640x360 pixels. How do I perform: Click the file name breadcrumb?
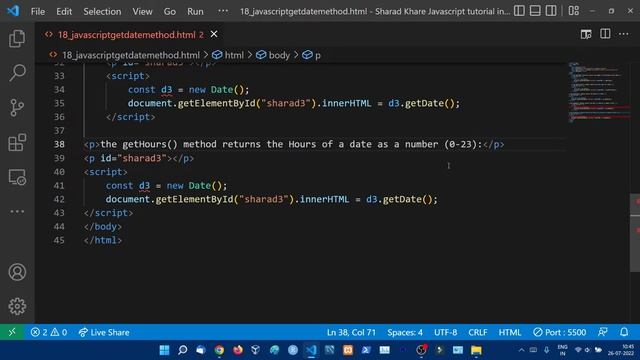131,55
